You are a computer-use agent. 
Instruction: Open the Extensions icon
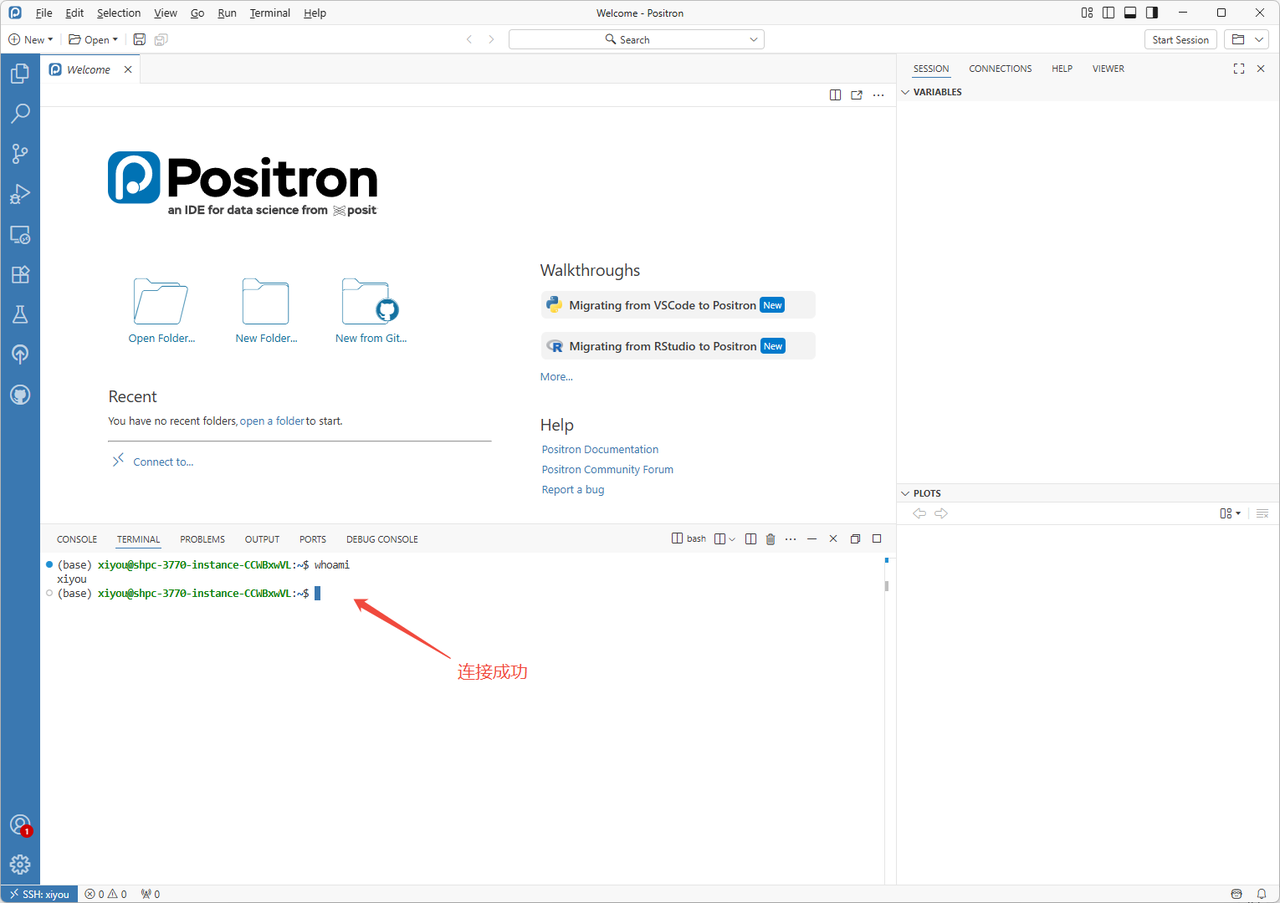(20, 274)
